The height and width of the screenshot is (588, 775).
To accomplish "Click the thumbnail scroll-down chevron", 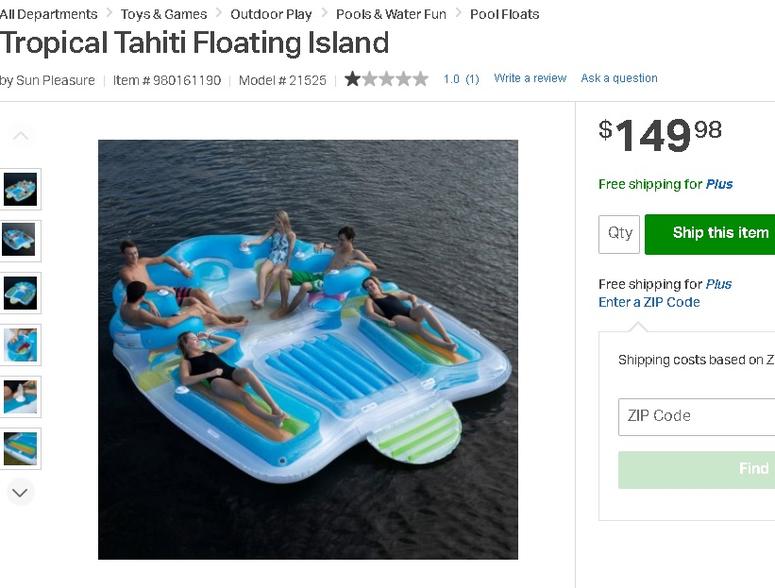I will point(20,493).
